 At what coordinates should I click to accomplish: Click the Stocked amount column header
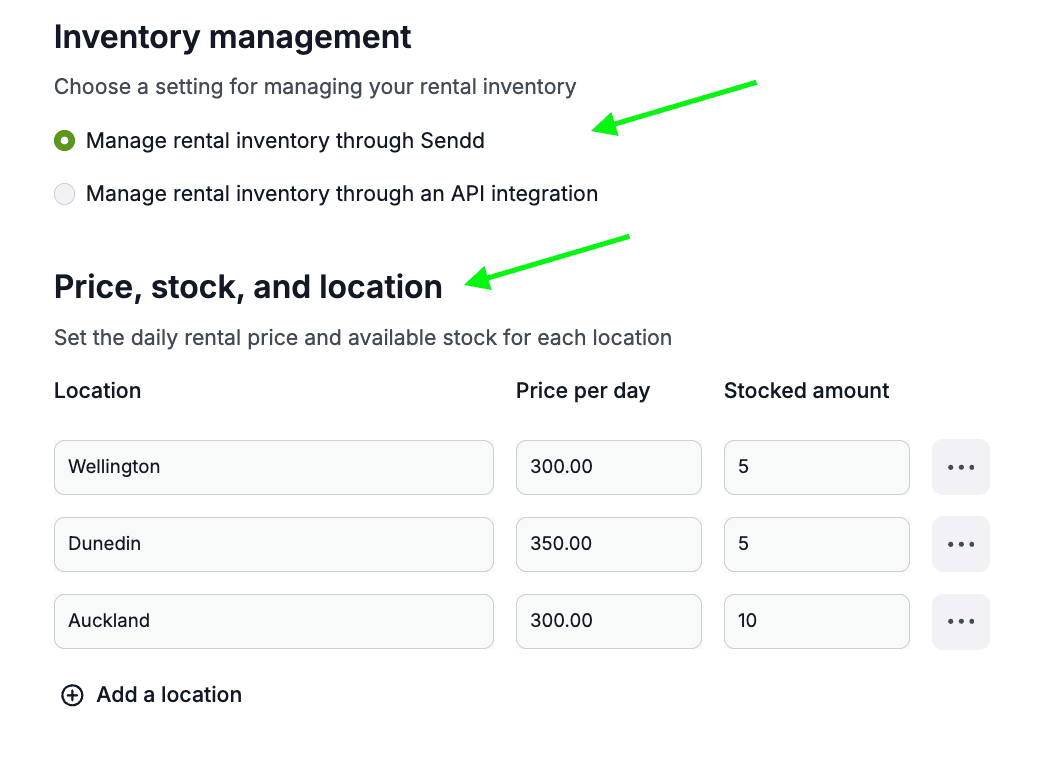coord(806,391)
